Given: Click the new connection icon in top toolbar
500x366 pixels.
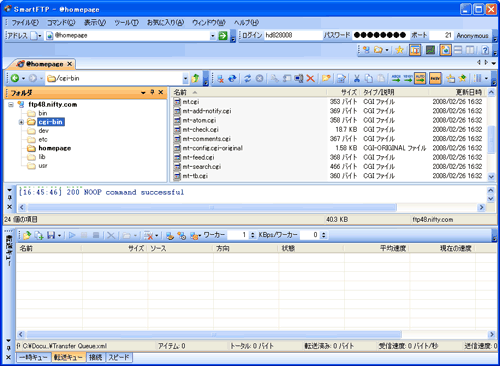Looking at the screenshot, I should click(366, 50).
